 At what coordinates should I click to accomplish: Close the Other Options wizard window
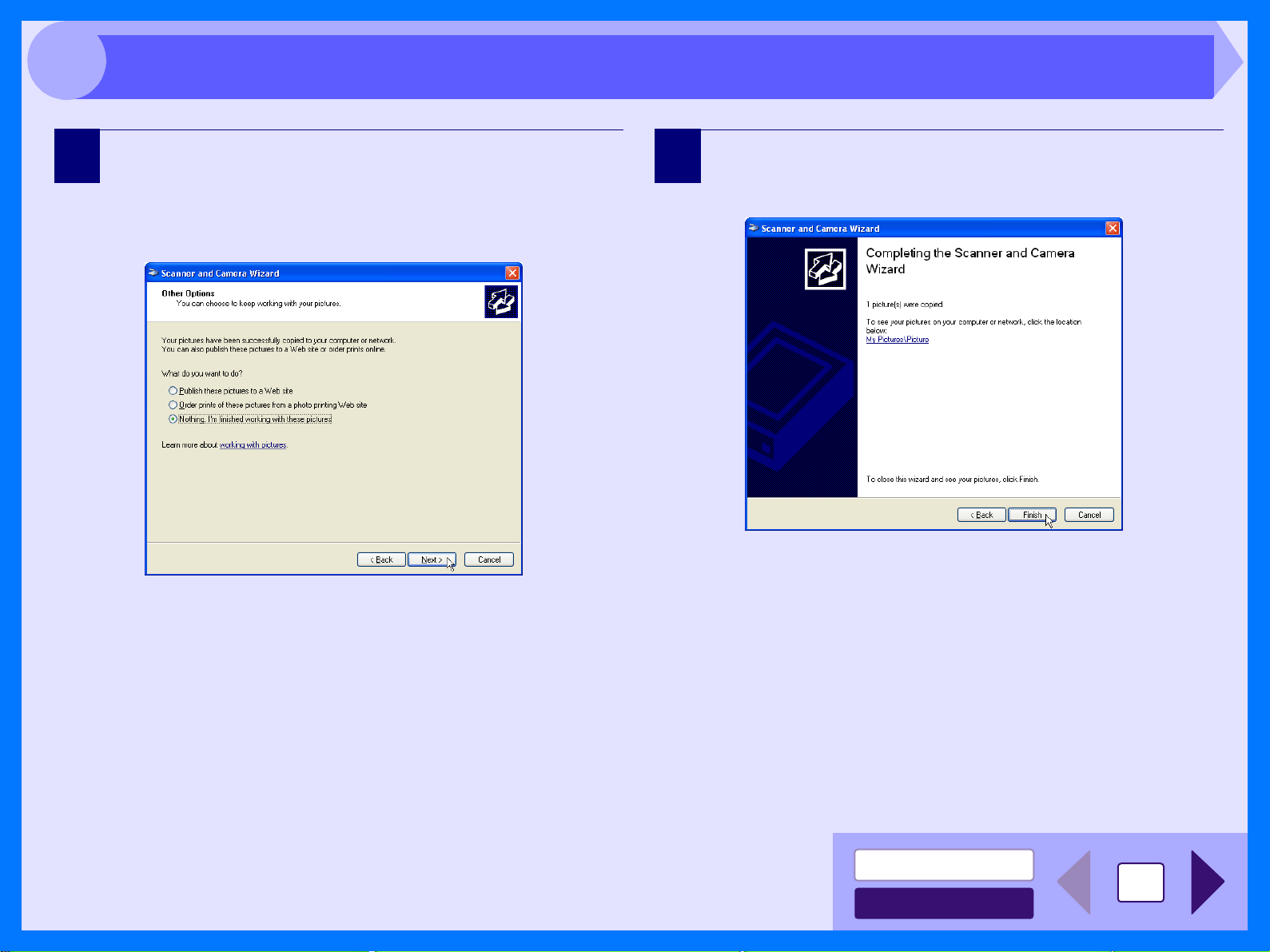point(512,273)
